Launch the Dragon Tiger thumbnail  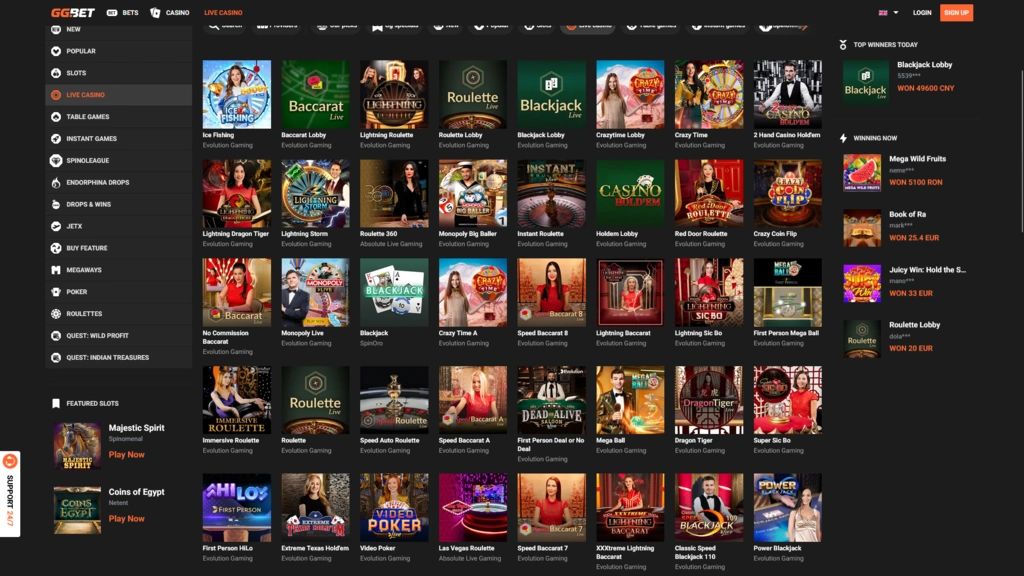coord(709,400)
